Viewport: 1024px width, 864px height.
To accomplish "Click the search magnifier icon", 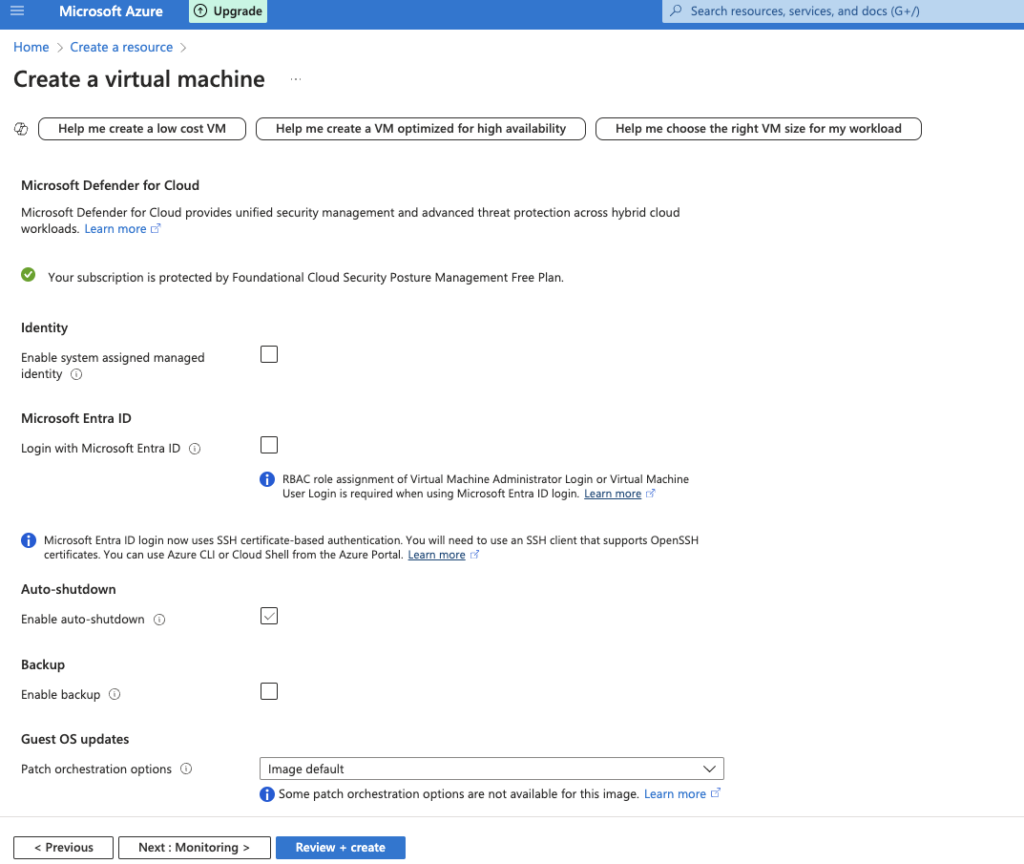I will 676,11.
